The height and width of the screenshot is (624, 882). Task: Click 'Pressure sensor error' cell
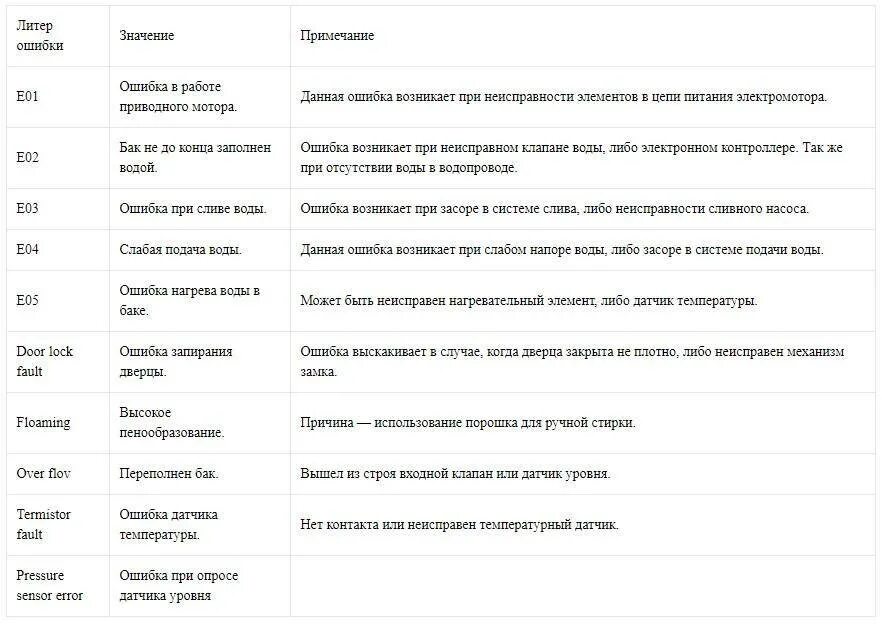(58, 586)
